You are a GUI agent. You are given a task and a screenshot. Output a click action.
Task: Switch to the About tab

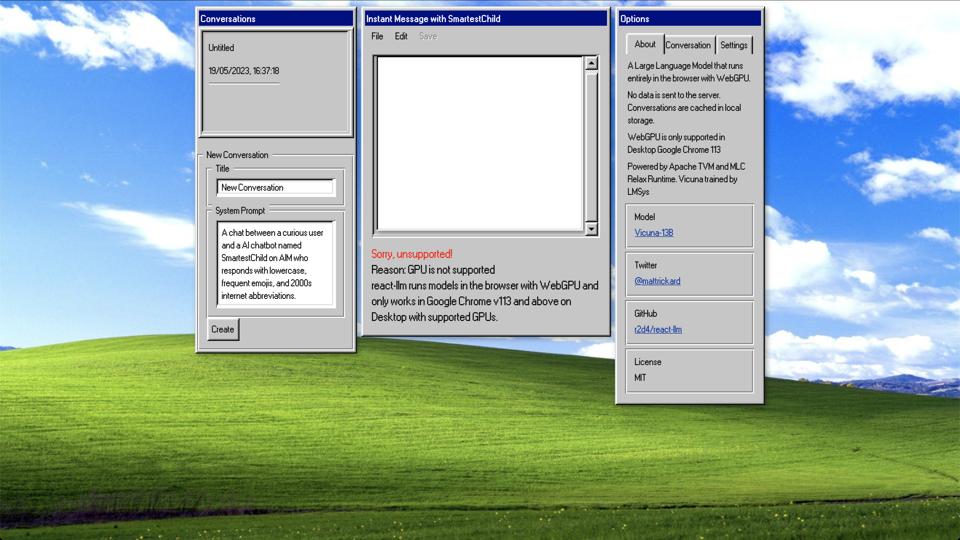(645, 45)
